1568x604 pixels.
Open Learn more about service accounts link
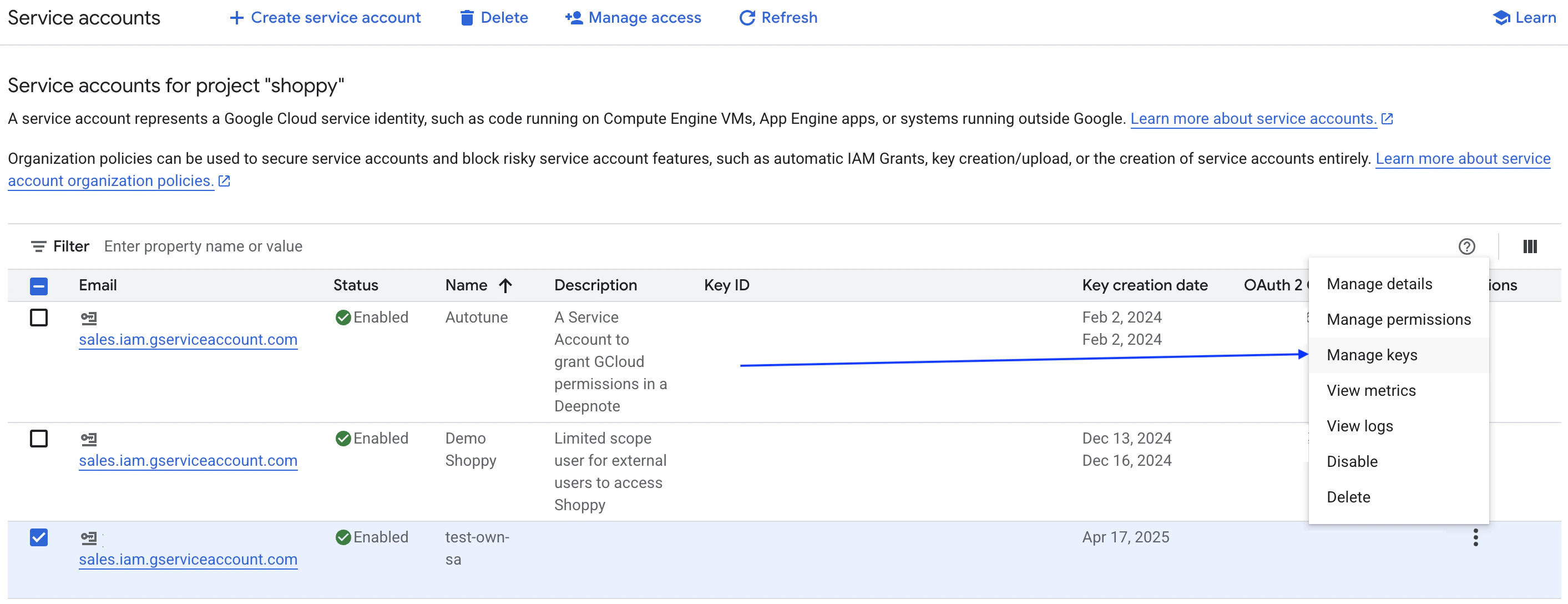[1253, 119]
